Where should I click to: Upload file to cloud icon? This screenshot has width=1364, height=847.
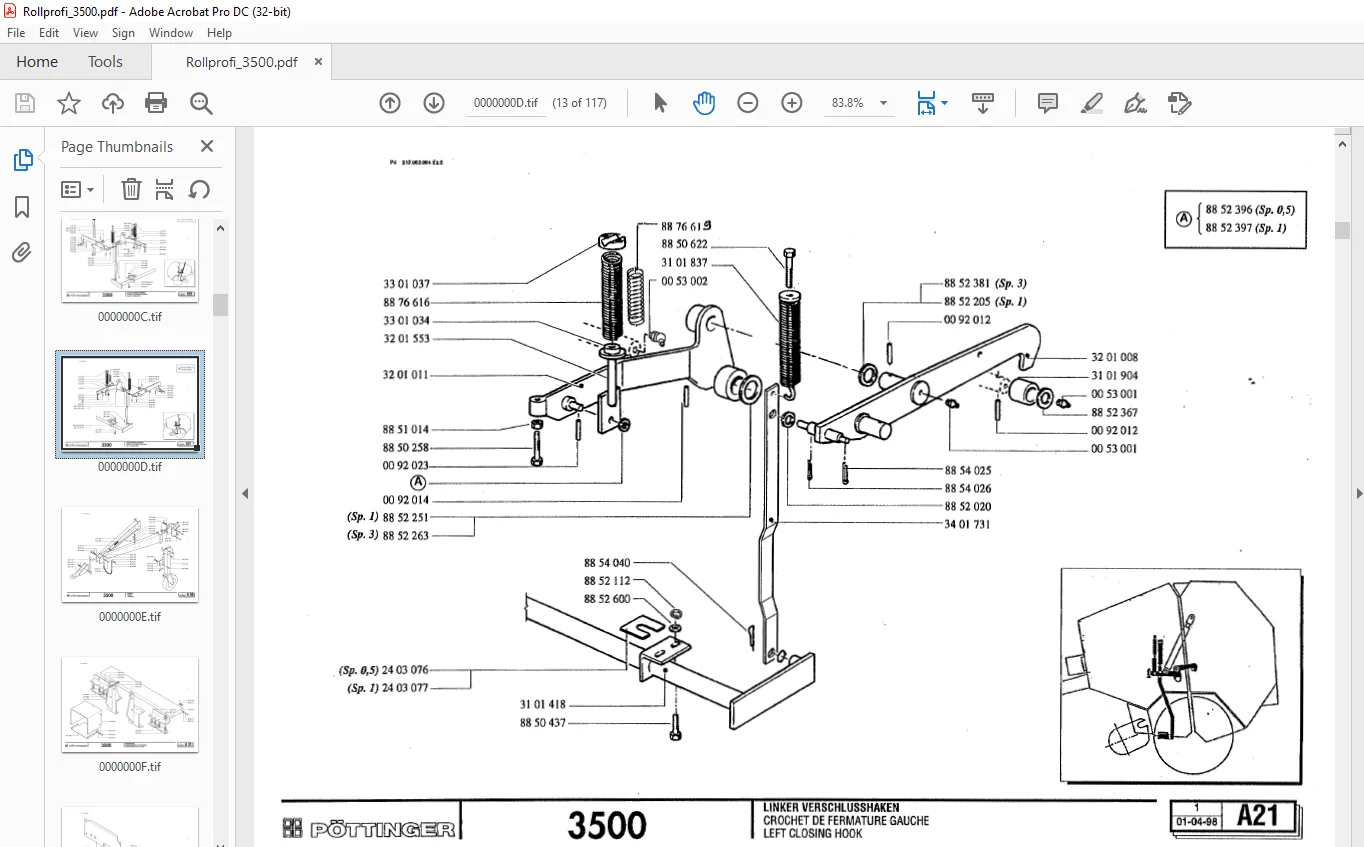pos(113,103)
